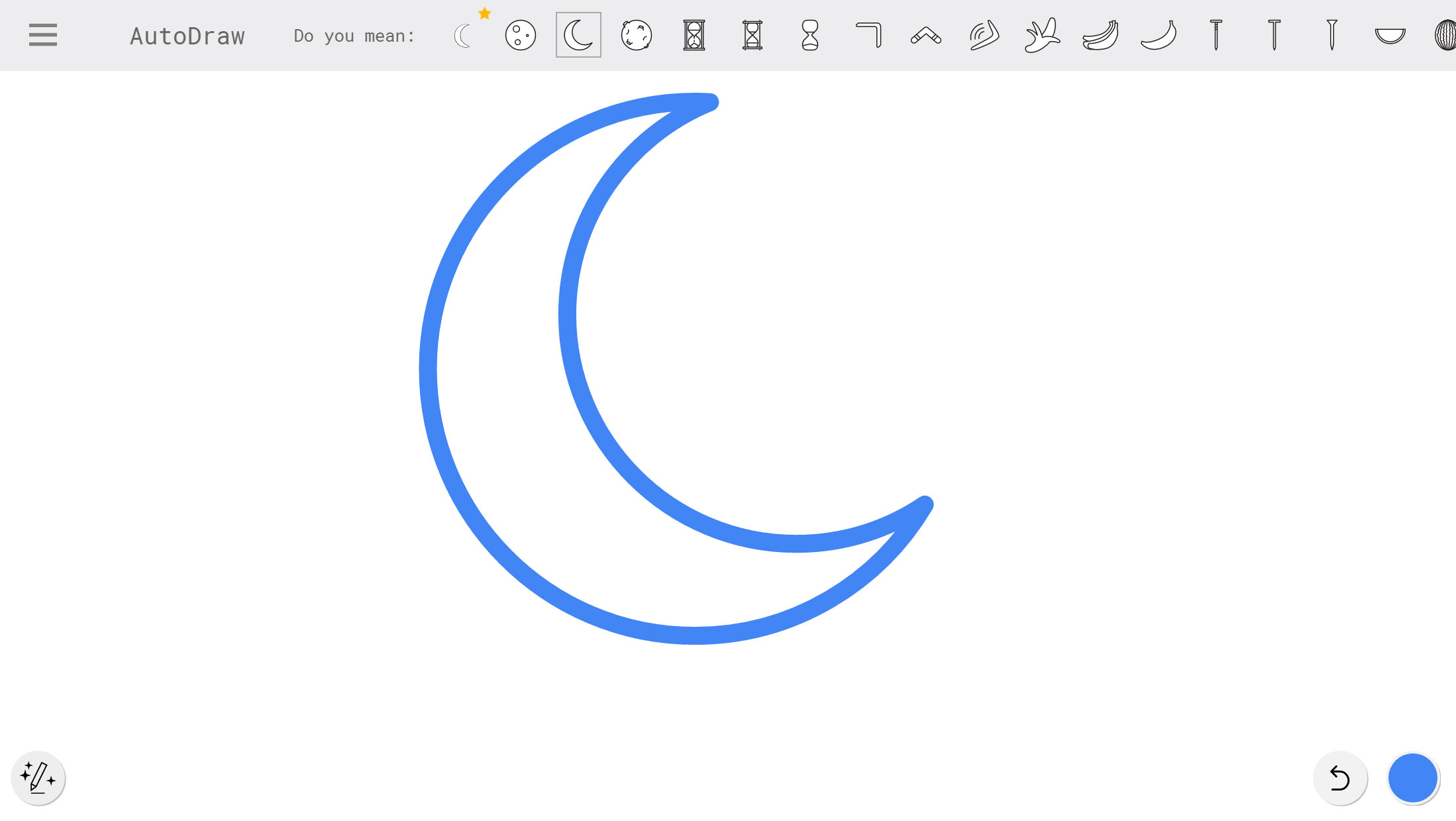Click the undo arrow button
Viewport: 1456px width, 821px height.
1340,778
